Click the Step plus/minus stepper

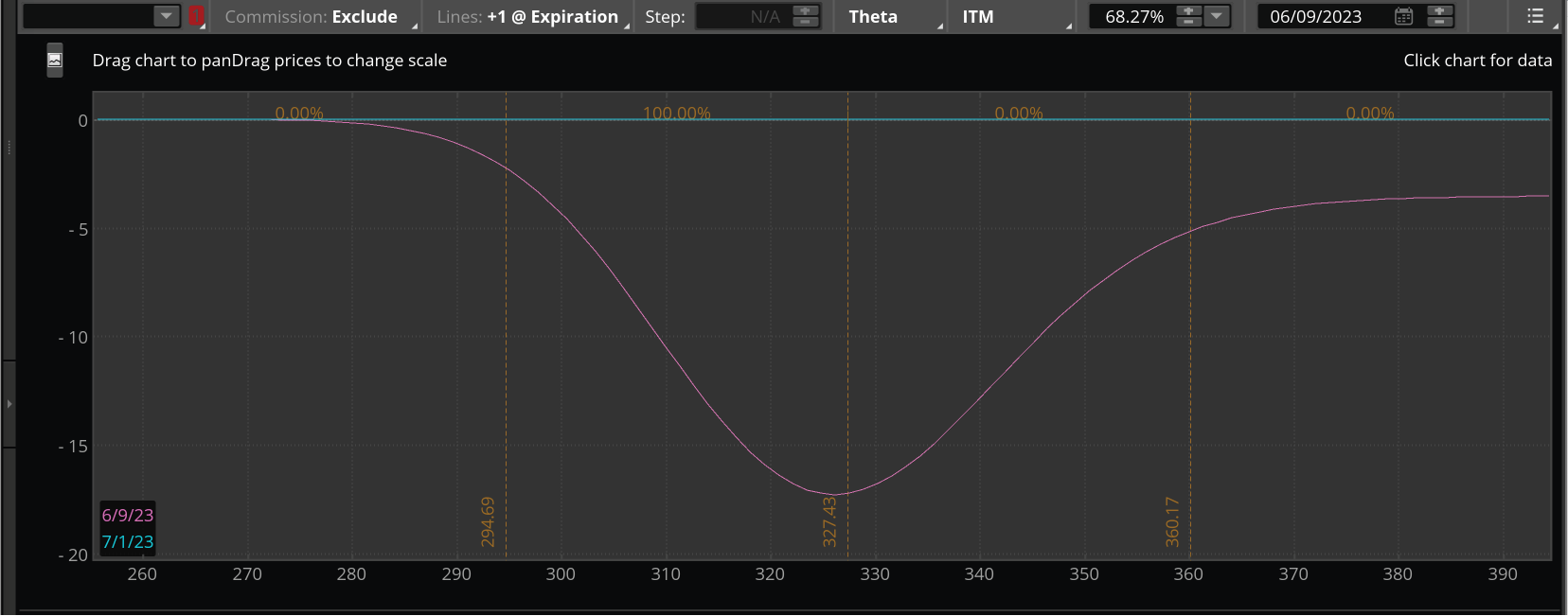click(805, 16)
